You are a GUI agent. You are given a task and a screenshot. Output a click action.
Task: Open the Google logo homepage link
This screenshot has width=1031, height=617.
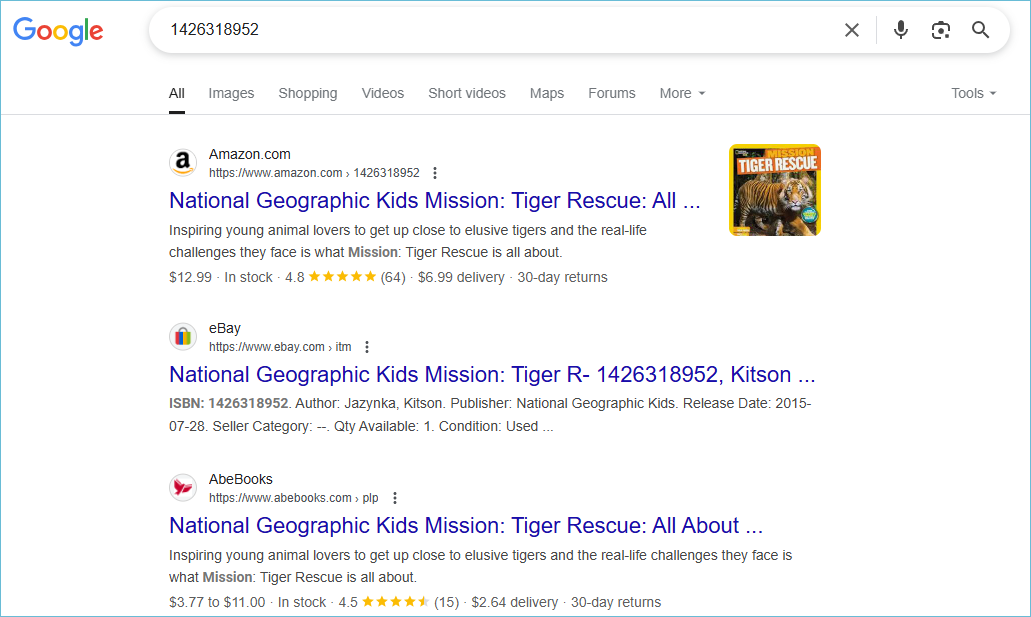[58, 31]
